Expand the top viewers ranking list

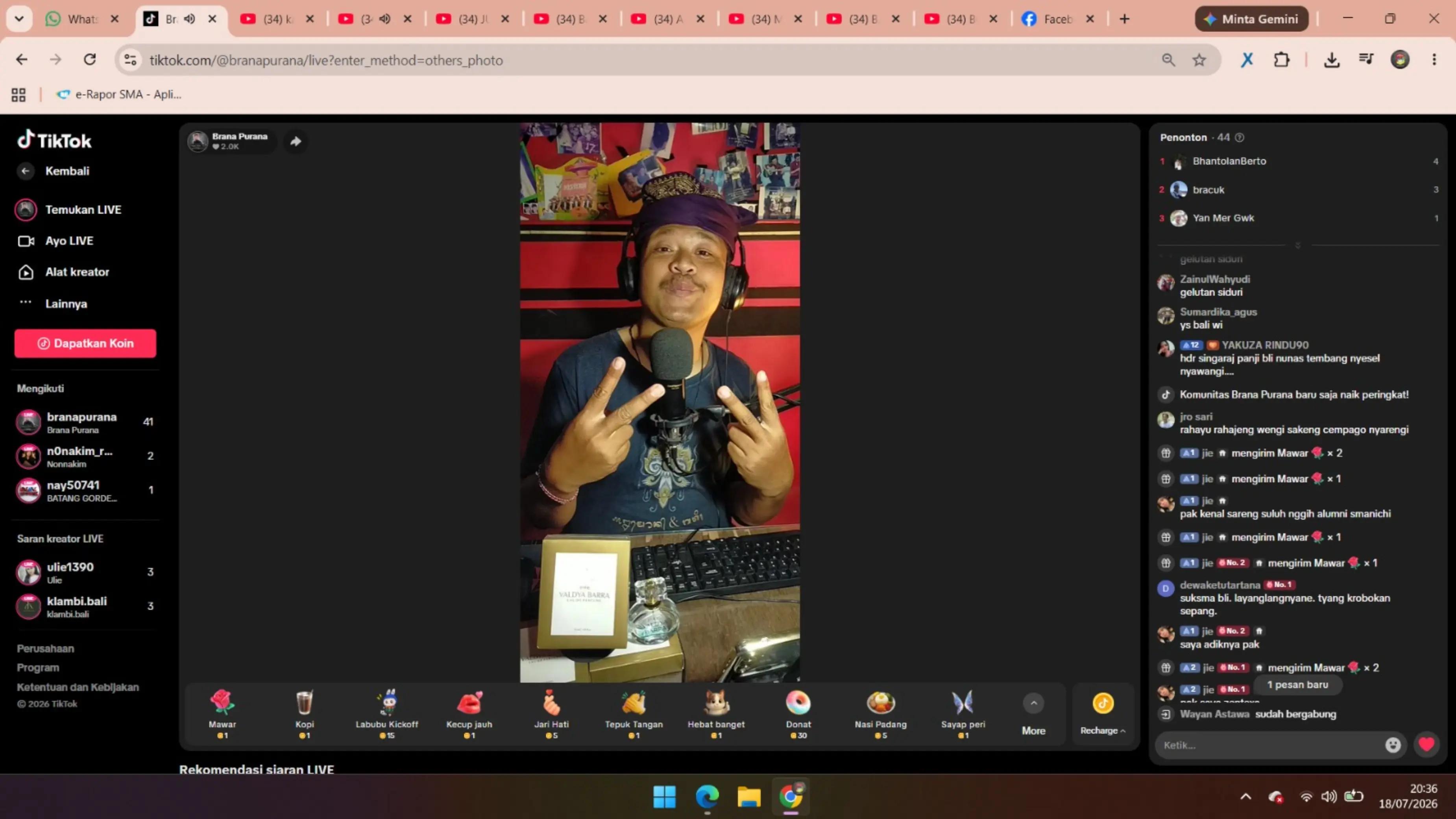[1298, 245]
